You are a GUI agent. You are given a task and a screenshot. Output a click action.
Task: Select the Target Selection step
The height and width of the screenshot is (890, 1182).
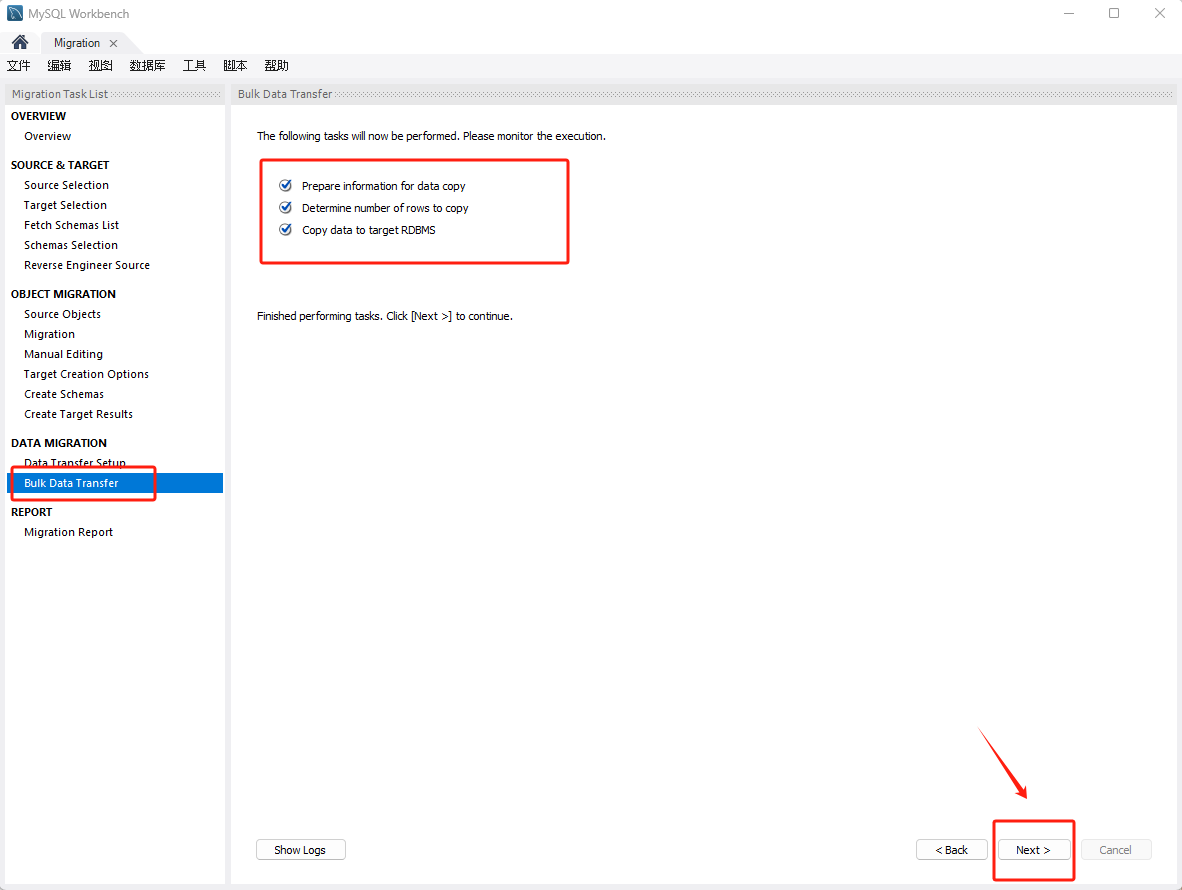click(x=66, y=205)
